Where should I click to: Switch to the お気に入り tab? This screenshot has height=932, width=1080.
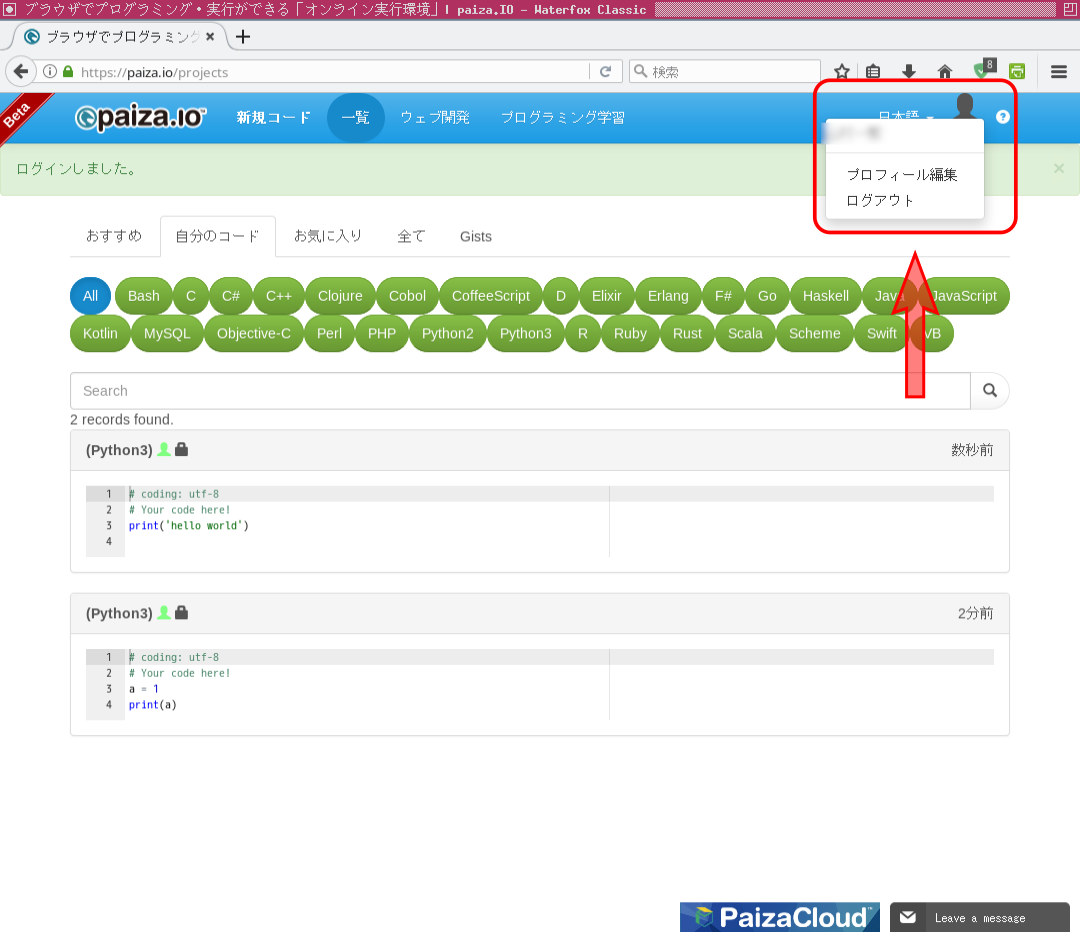point(327,236)
